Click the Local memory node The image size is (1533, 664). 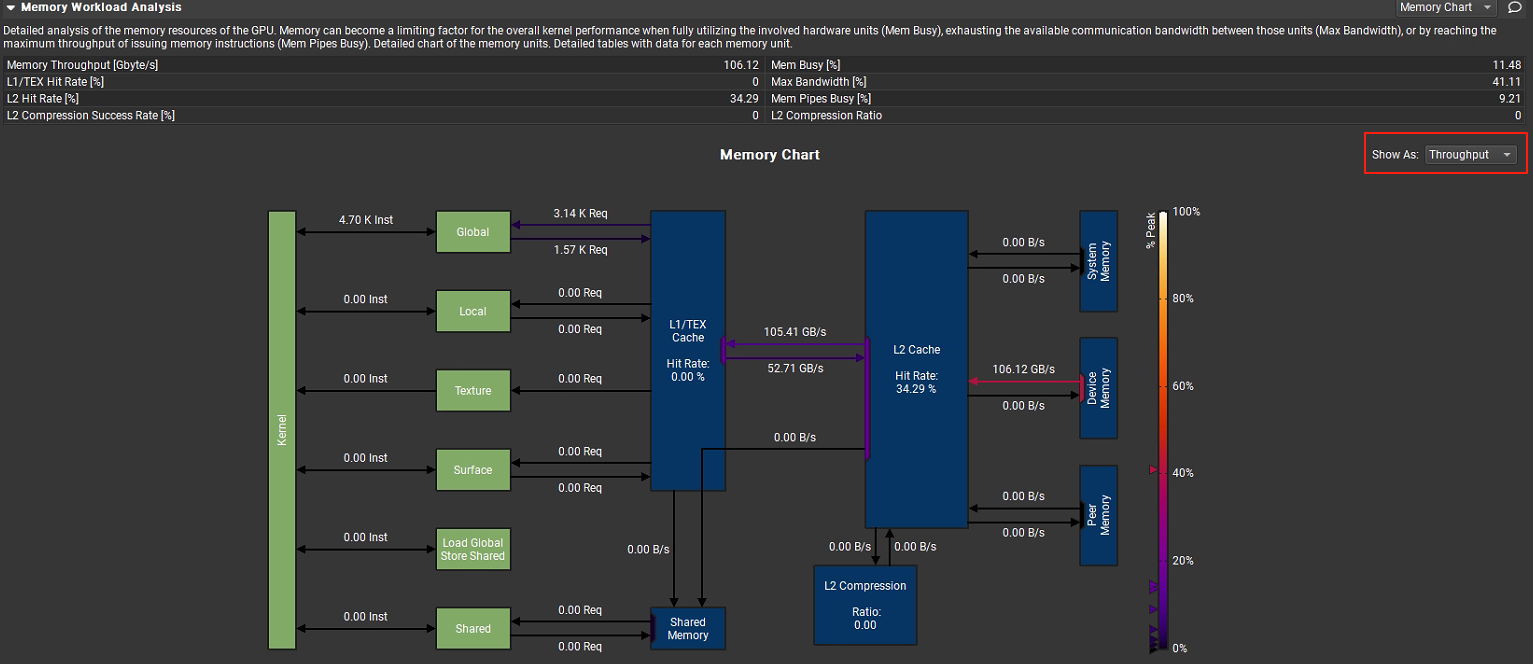[473, 311]
